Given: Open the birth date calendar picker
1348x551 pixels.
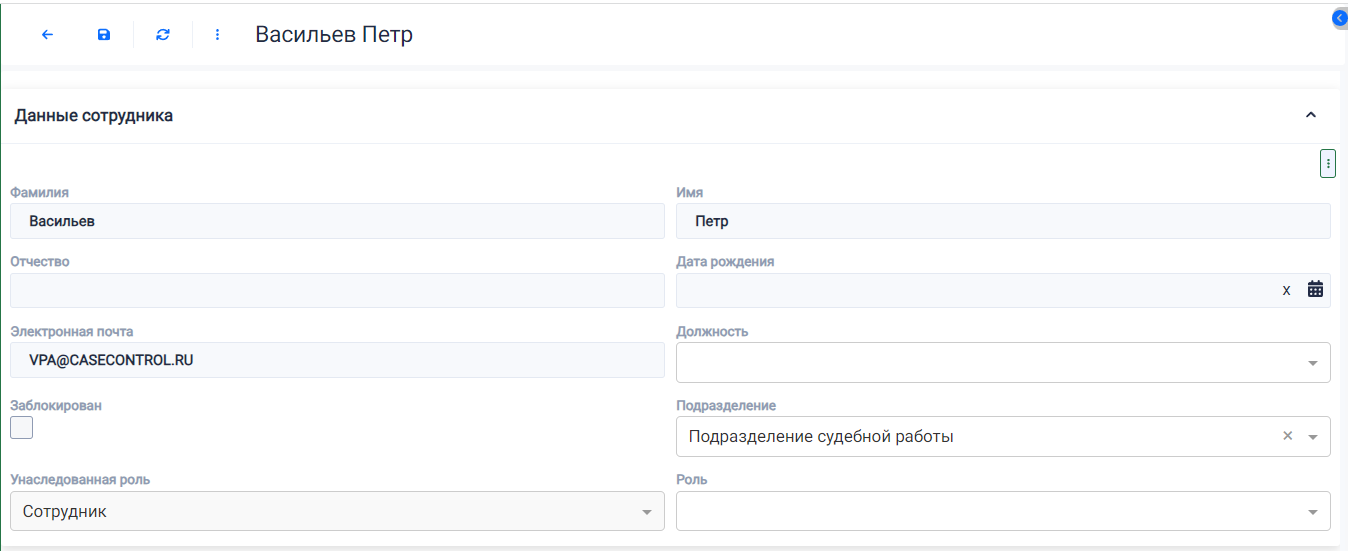Looking at the screenshot, I should coord(1315,289).
